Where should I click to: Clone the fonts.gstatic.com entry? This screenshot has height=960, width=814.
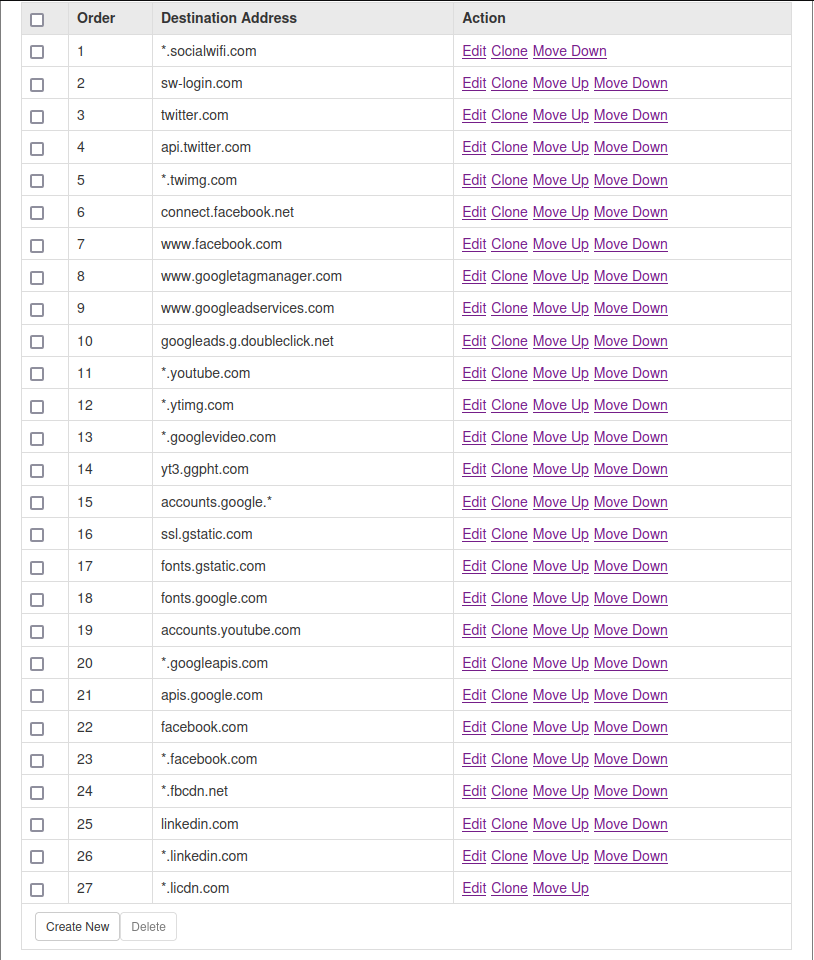coord(509,566)
